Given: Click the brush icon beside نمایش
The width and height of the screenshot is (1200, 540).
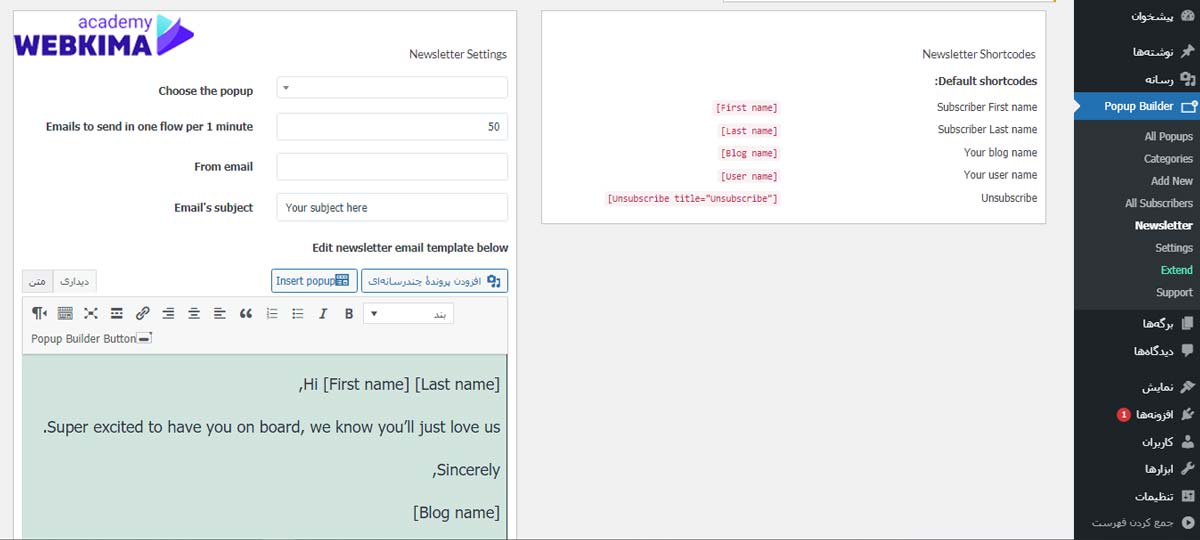Looking at the screenshot, I should [1187, 386].
